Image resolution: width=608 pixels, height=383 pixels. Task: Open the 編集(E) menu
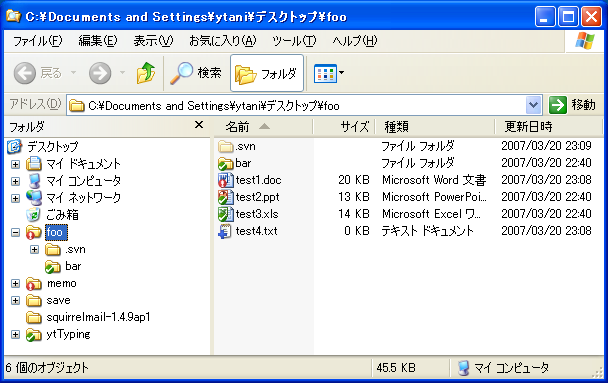[98, 41]
